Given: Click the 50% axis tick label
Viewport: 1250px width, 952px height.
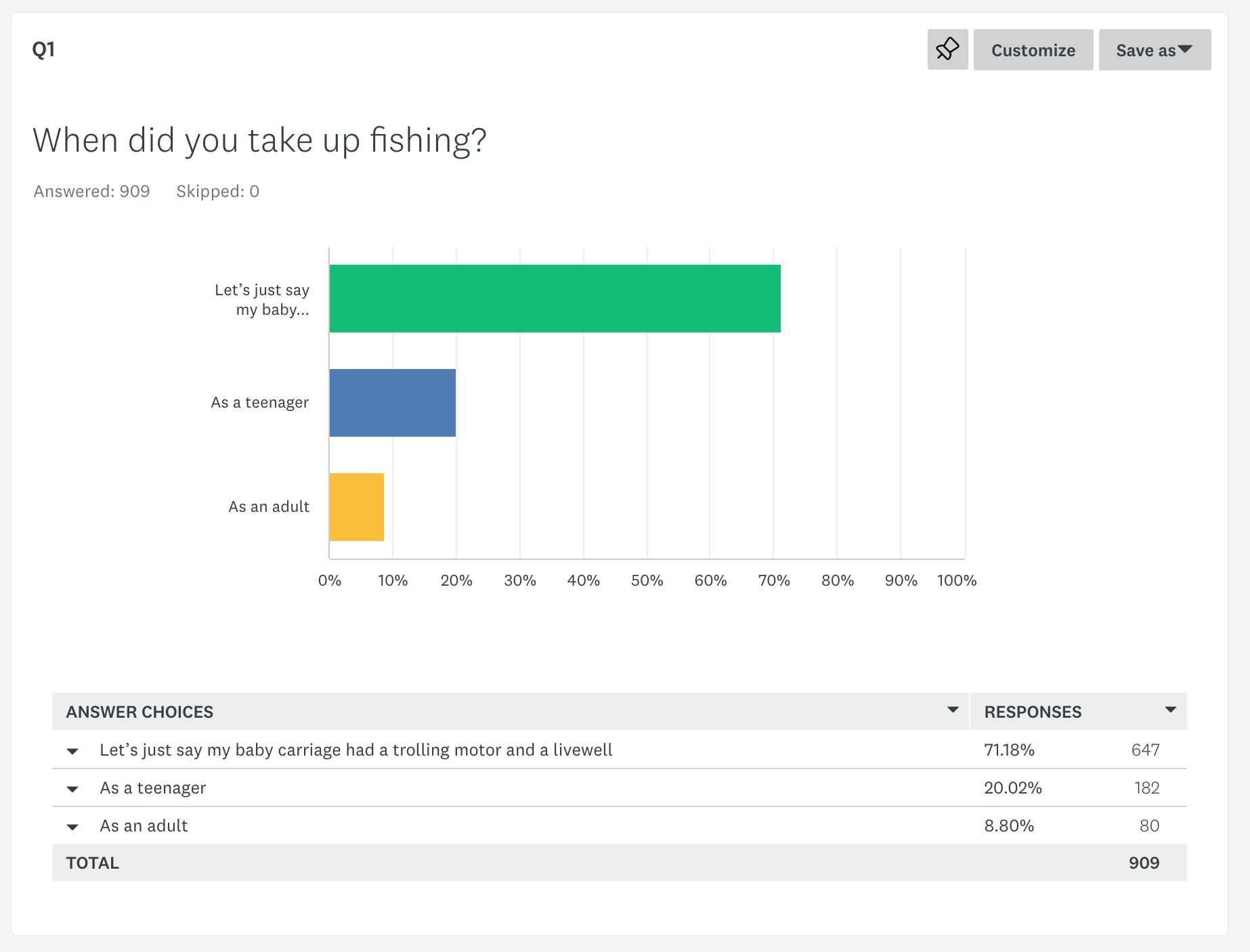Looking at the screenshot, I should coord(647,580).
